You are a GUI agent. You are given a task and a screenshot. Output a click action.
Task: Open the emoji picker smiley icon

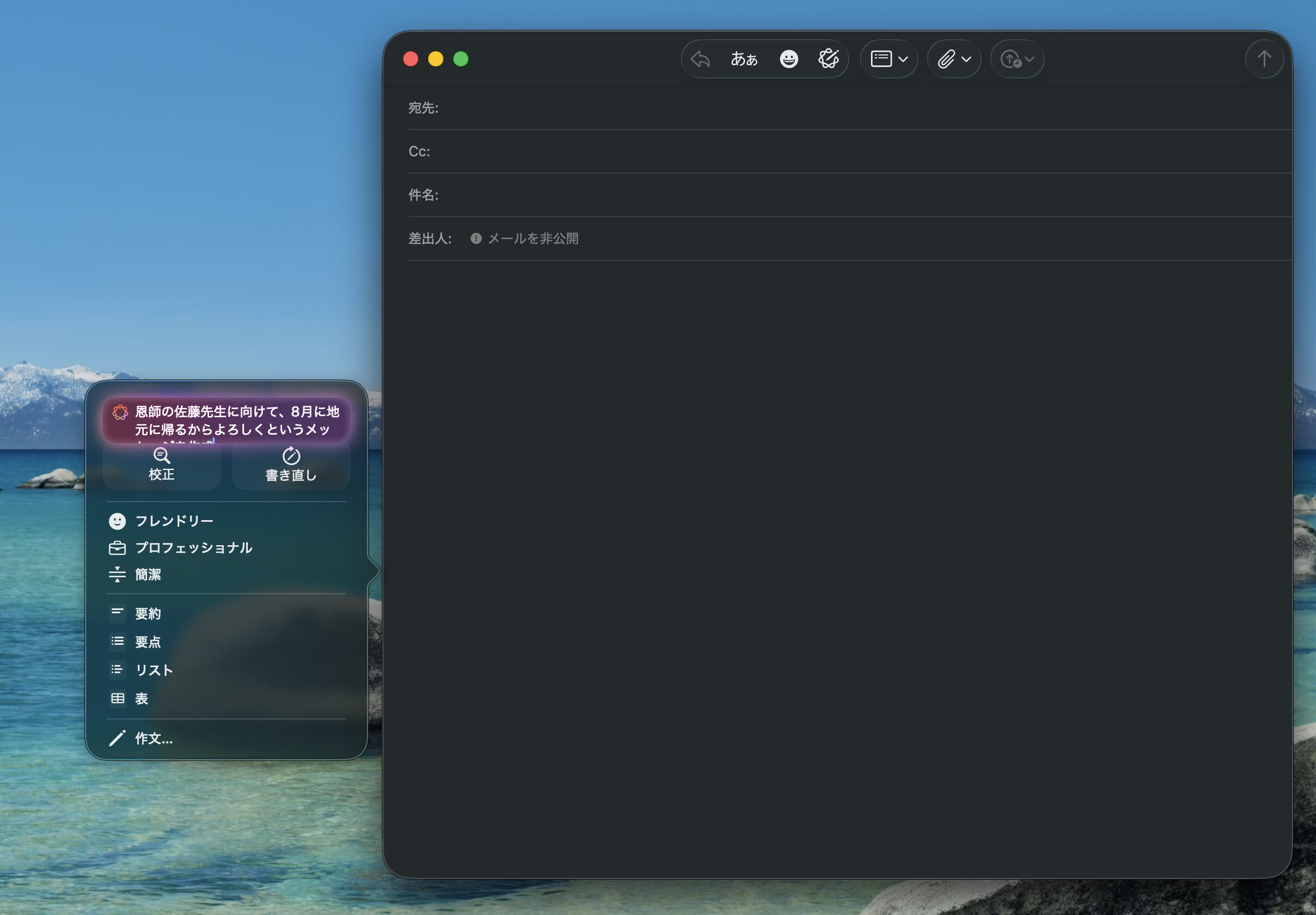(789, 59)
